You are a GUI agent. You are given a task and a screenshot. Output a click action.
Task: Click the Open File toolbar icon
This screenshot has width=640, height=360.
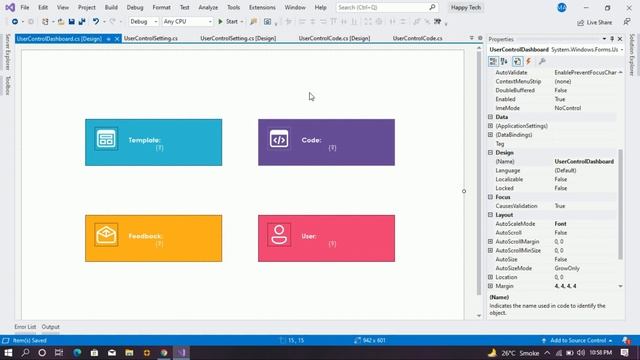pyautogui.click(x=60, y=22)
